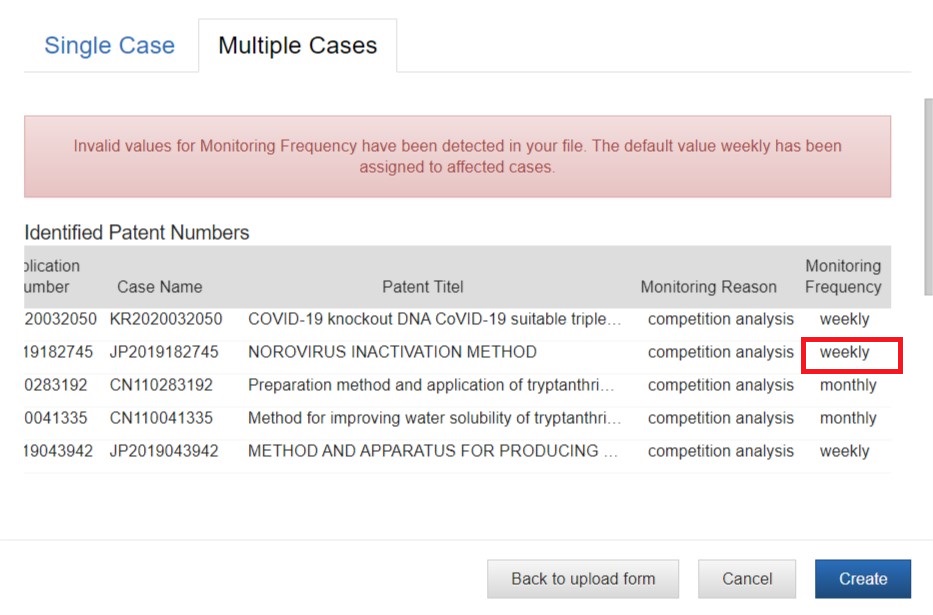Click the vertical scrollbar on the right
This screenshot has width=933, height=615.
[928, 196]
